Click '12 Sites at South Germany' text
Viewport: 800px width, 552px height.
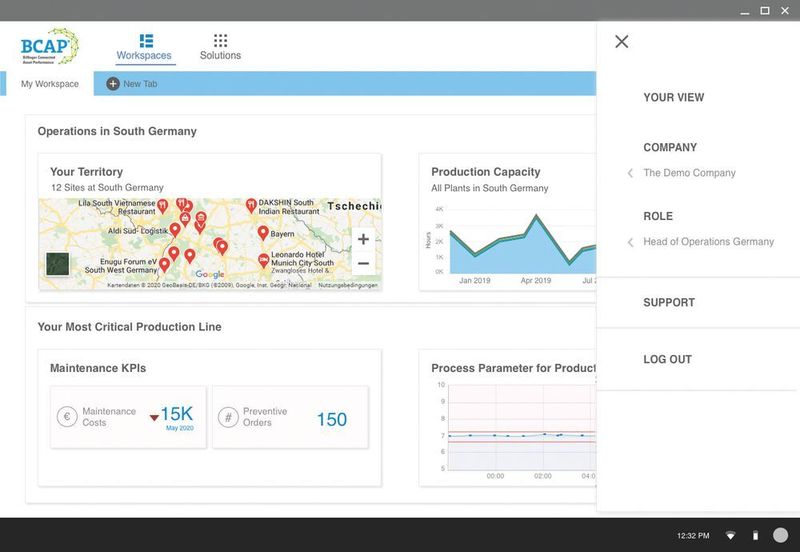tap(107, 188)
